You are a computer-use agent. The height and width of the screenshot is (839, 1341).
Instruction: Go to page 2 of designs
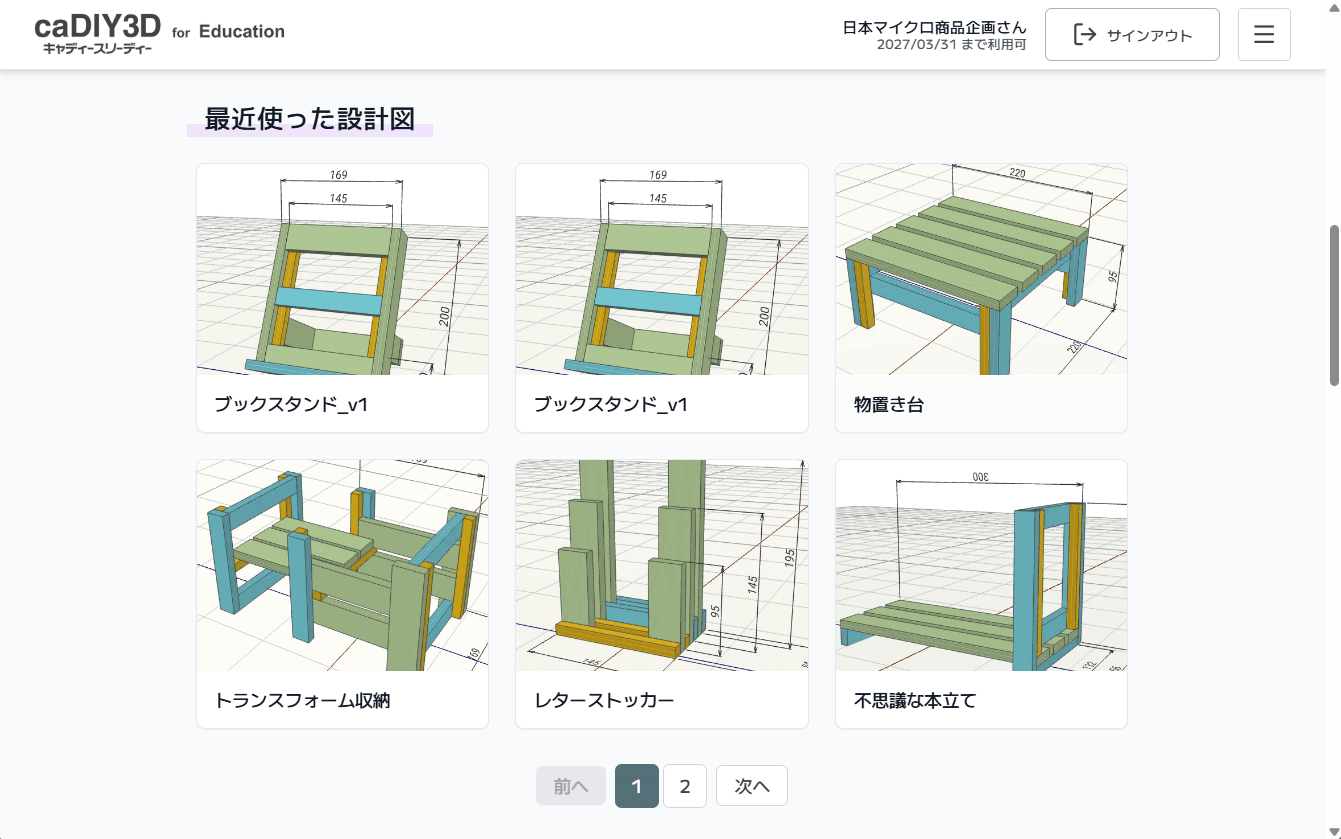pyautogui.click(x=685, y=786)
